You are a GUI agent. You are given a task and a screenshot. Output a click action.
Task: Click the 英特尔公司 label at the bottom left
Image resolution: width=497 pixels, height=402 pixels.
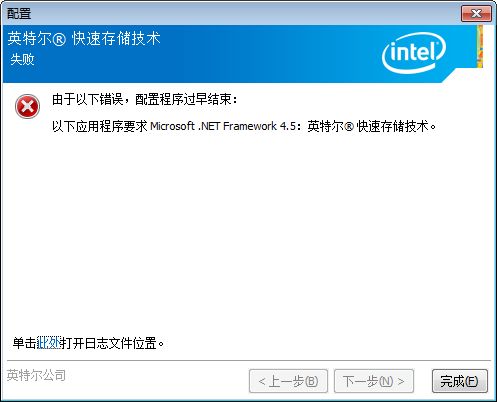tap(36, 375)
